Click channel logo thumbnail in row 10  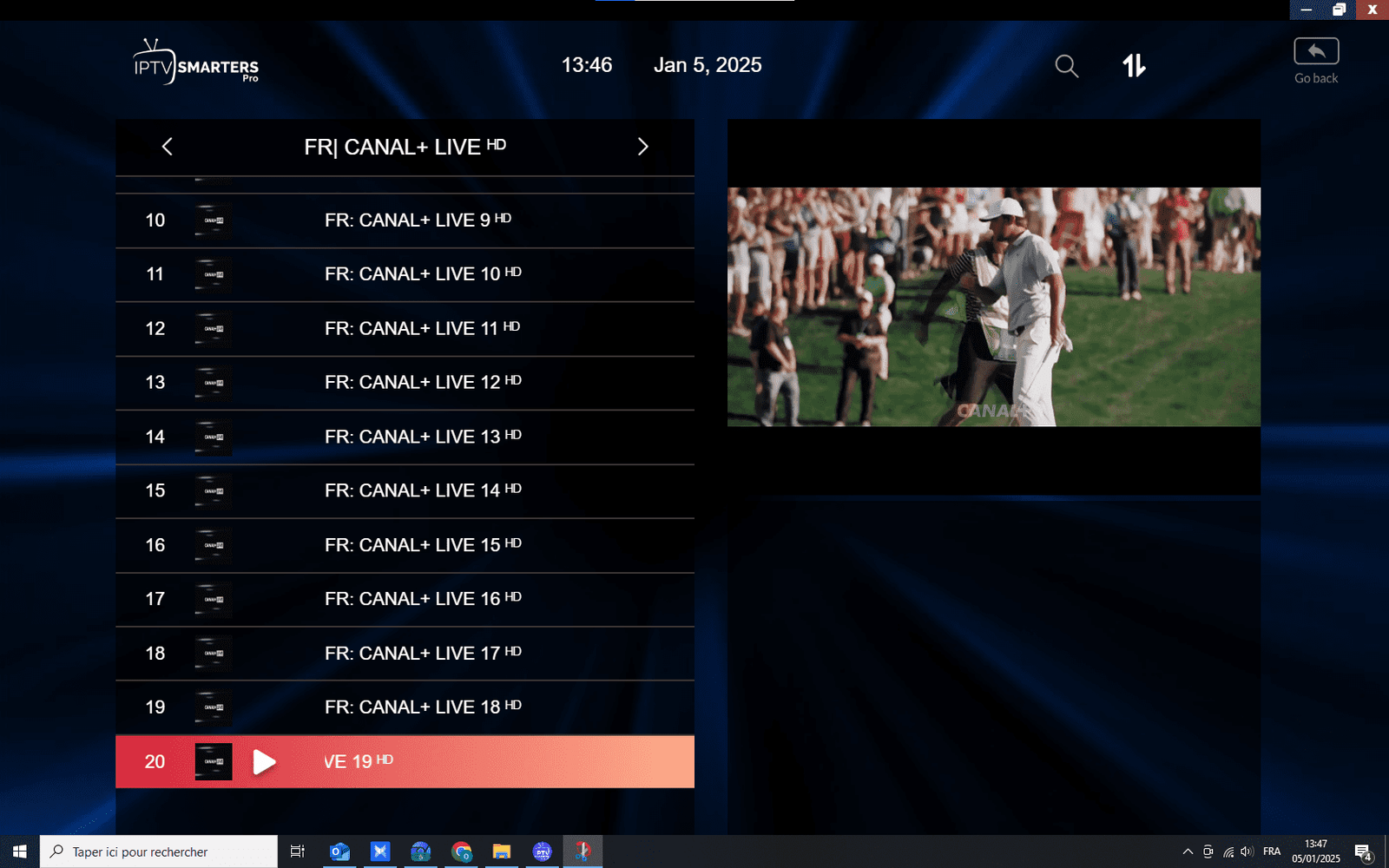[214, 220]
